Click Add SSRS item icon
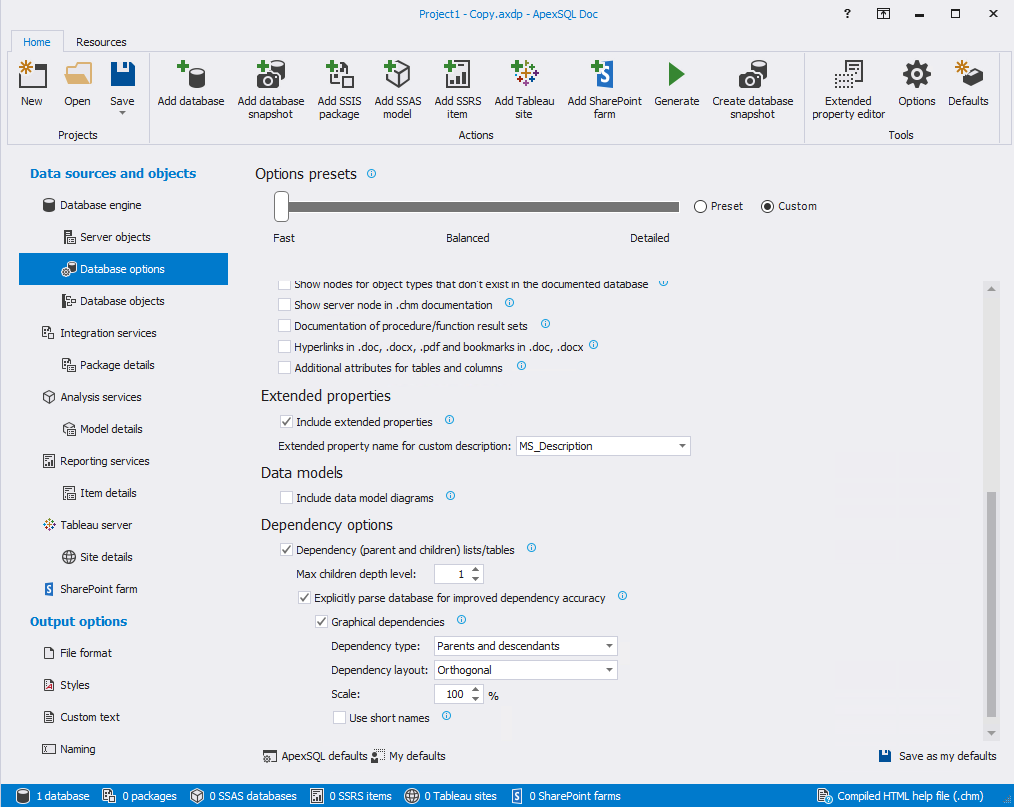Image resolution: width=1014 pixels, height=807 pixels. 457,74
